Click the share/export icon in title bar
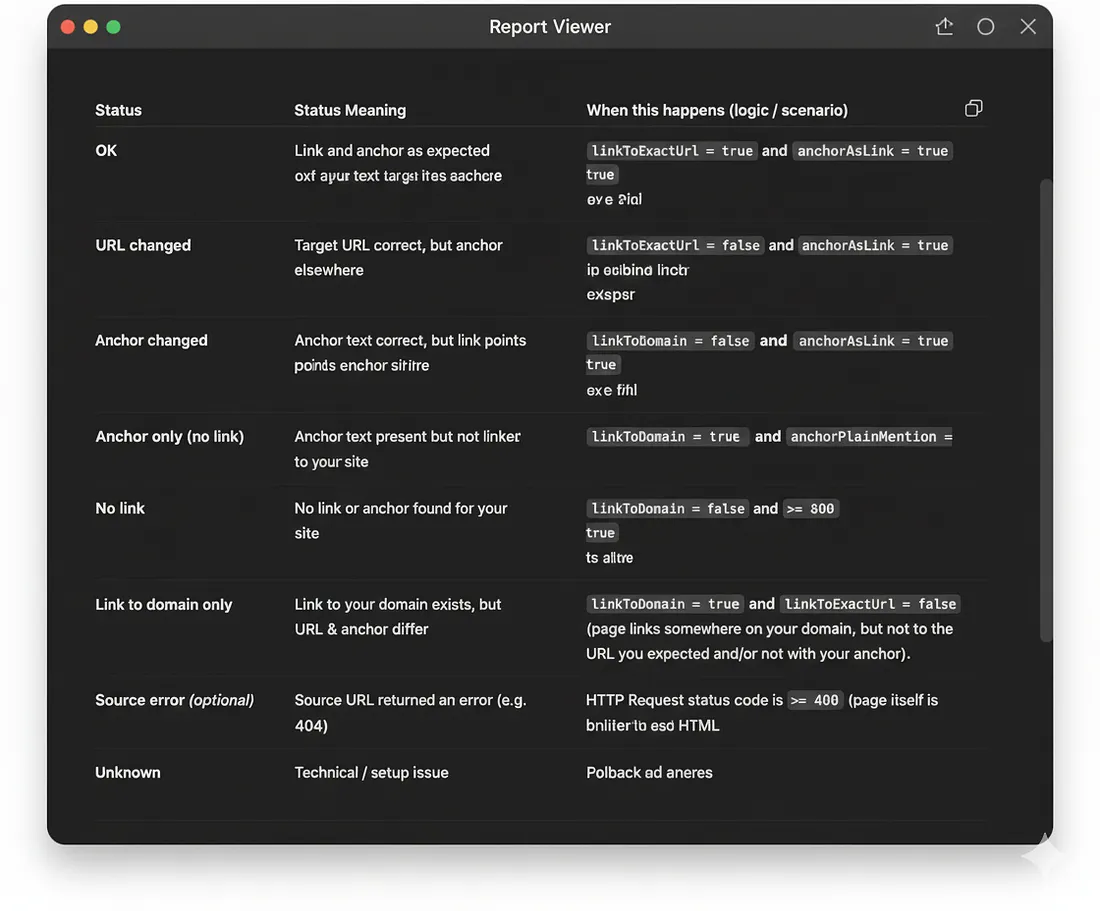 [944, 27]
